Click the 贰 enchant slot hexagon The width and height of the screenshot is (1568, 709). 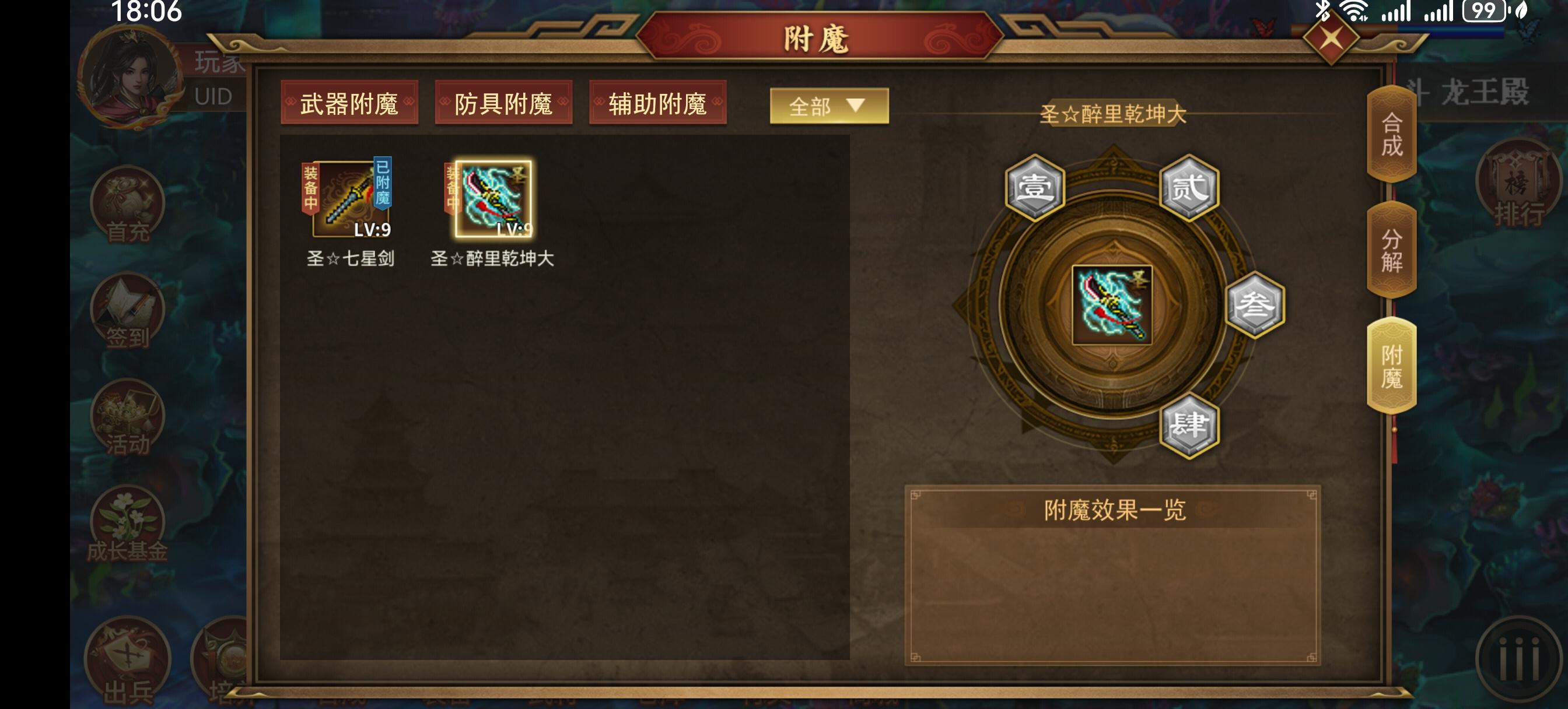click(1189, 187)
